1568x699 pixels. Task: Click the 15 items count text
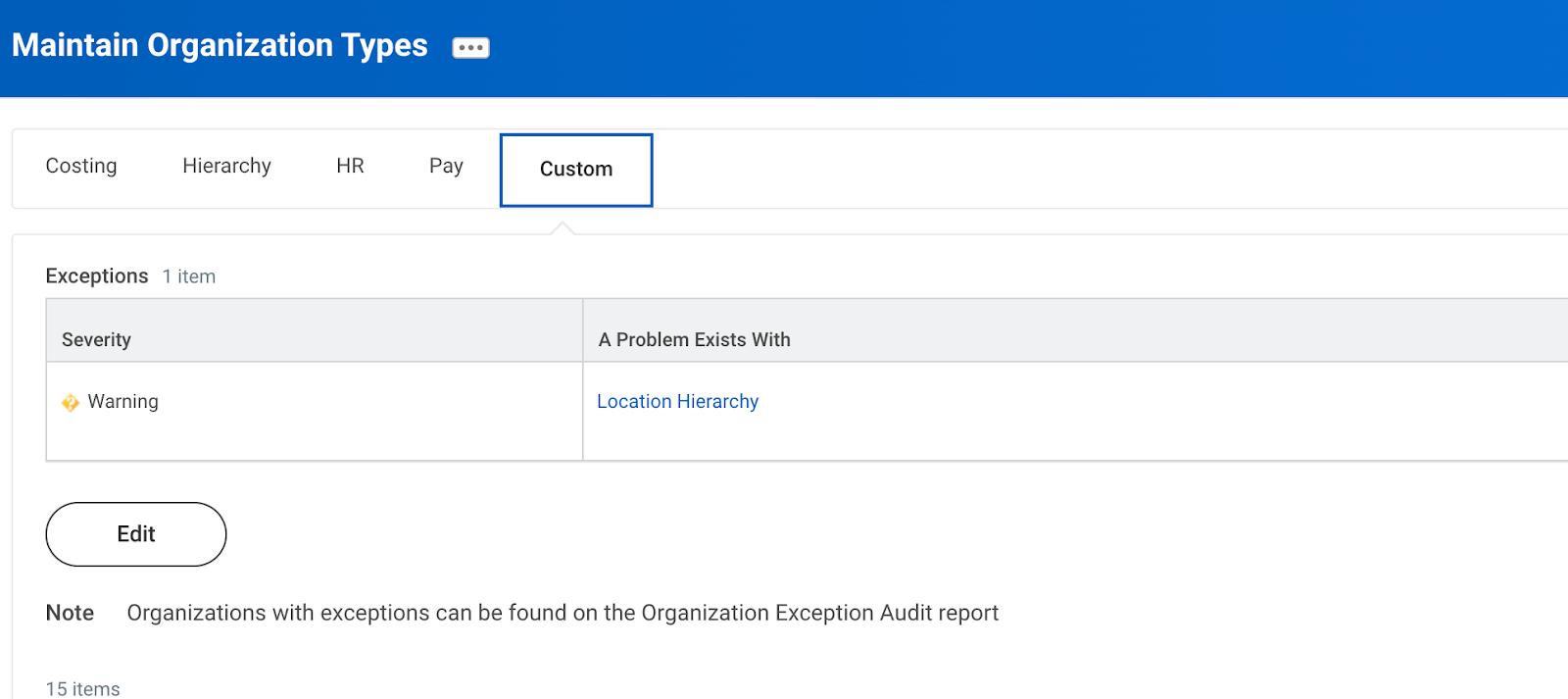[x=83, y=689]
